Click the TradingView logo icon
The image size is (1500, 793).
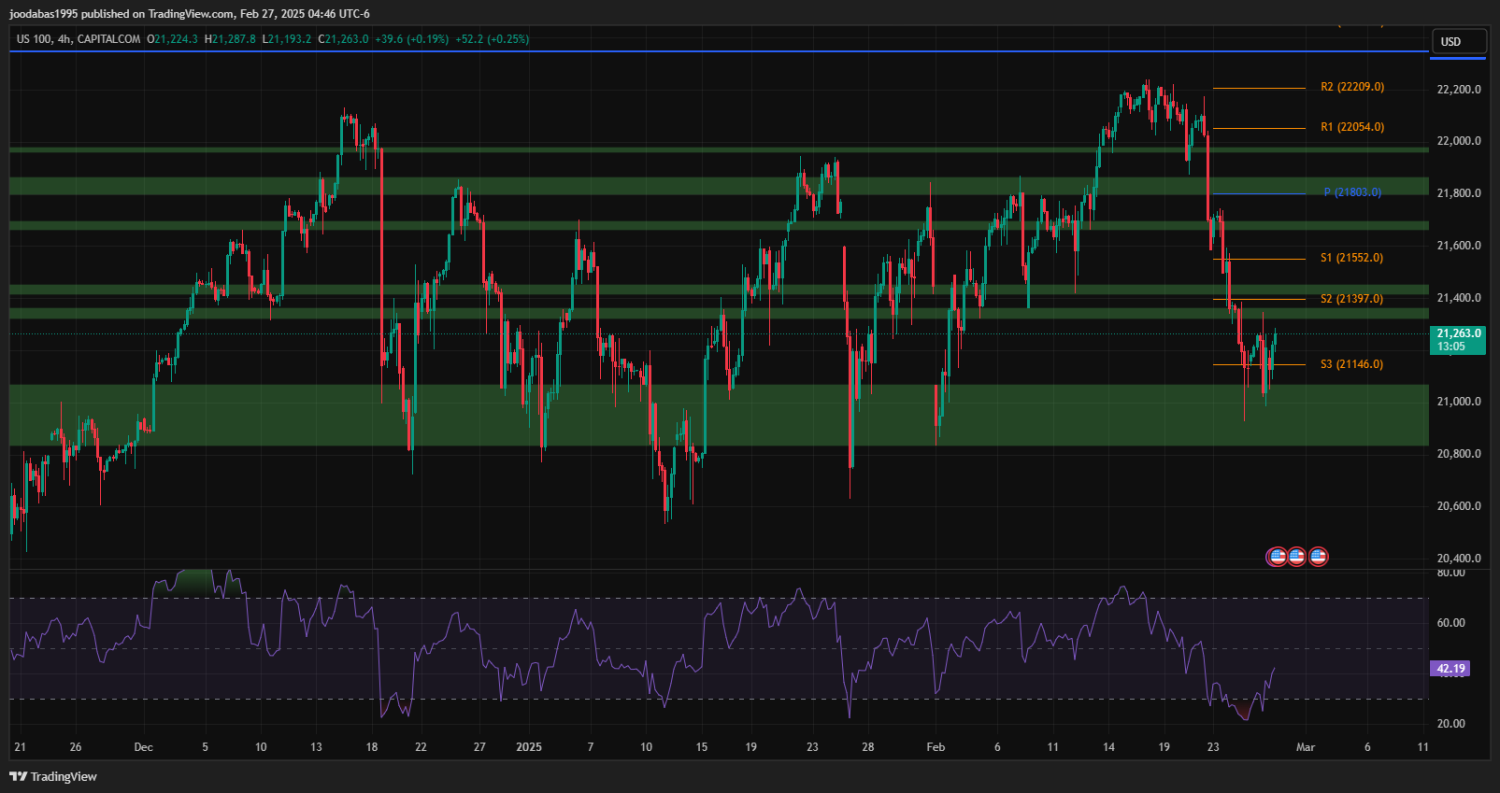[18, 777]
